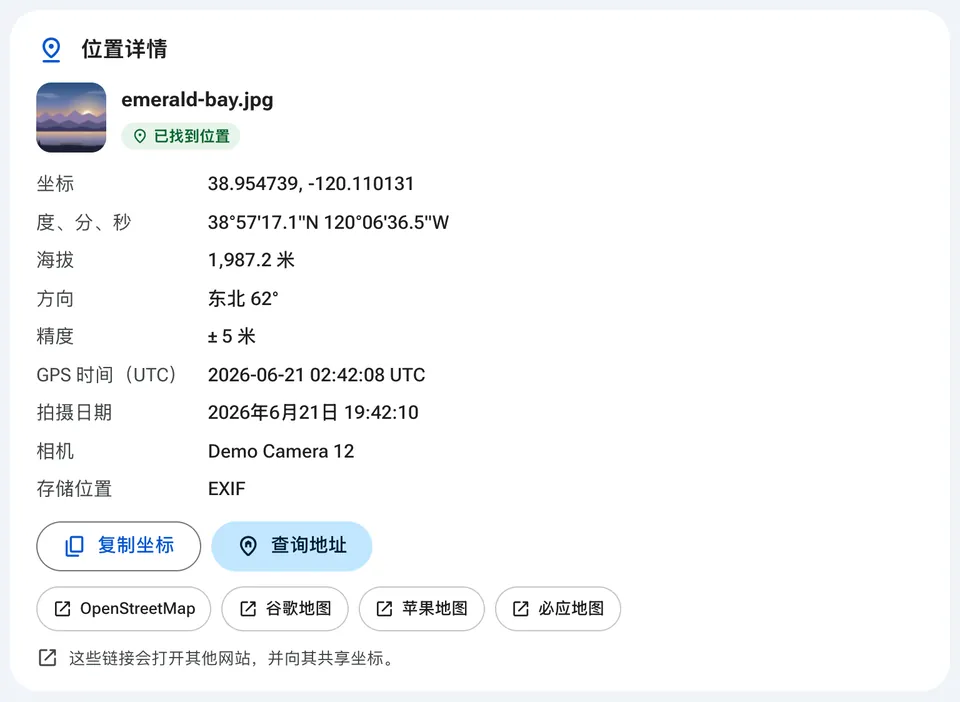Click external-link icon on 谷歌地图 button

click(248, 608)
